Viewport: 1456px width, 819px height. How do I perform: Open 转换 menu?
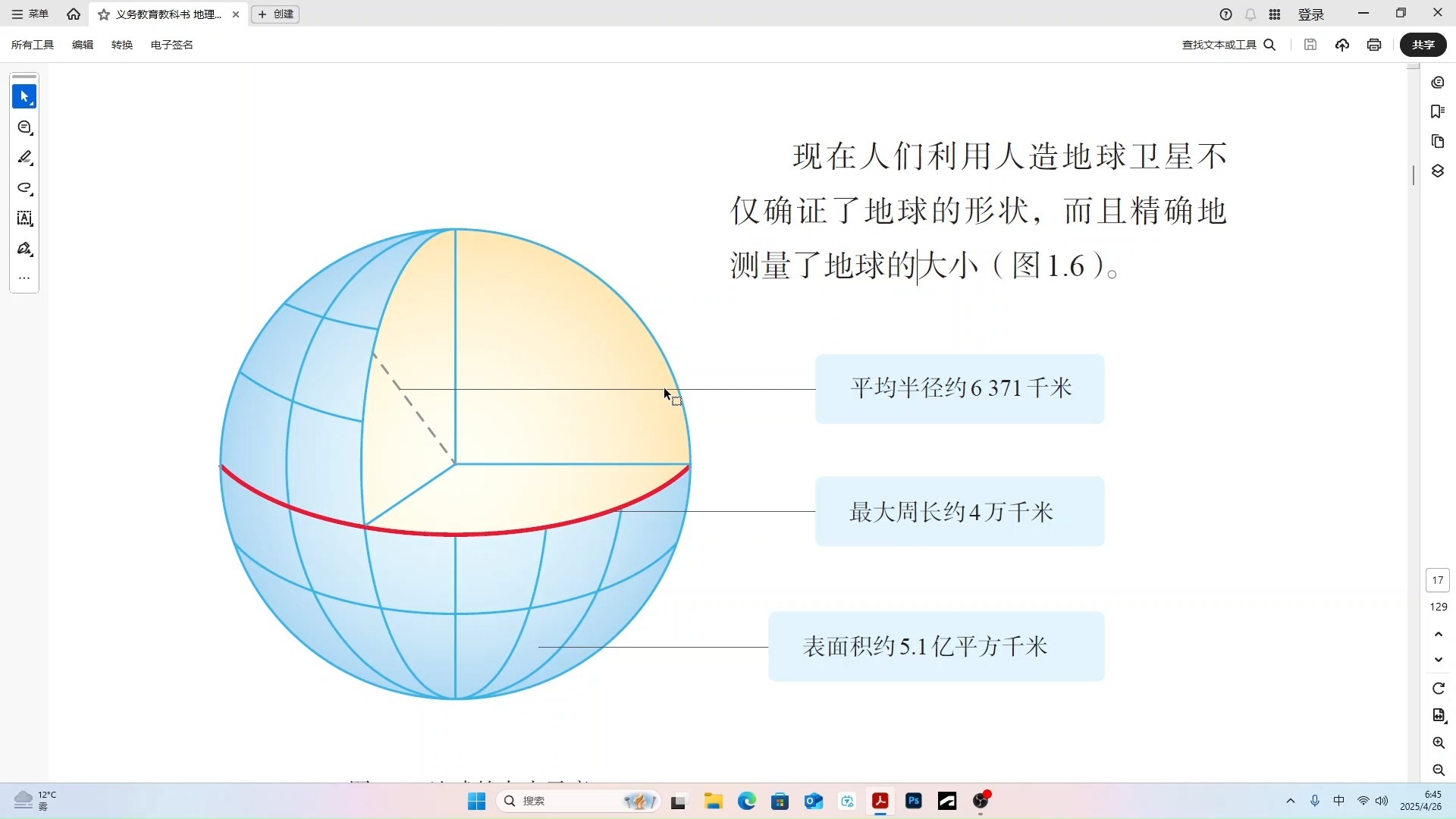(122, 45)
